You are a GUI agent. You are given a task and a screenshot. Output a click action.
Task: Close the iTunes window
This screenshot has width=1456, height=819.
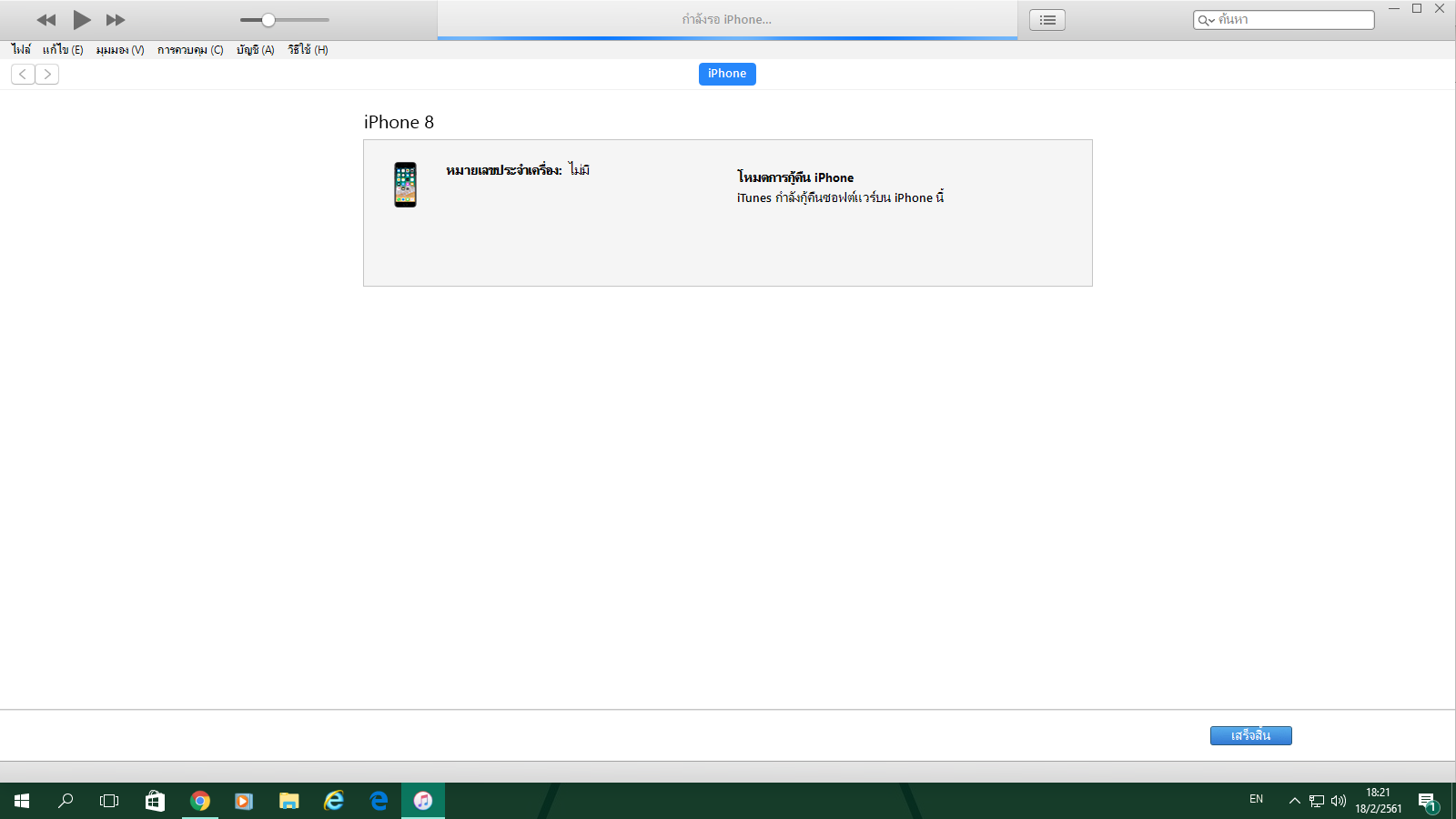coord(1440,8)
